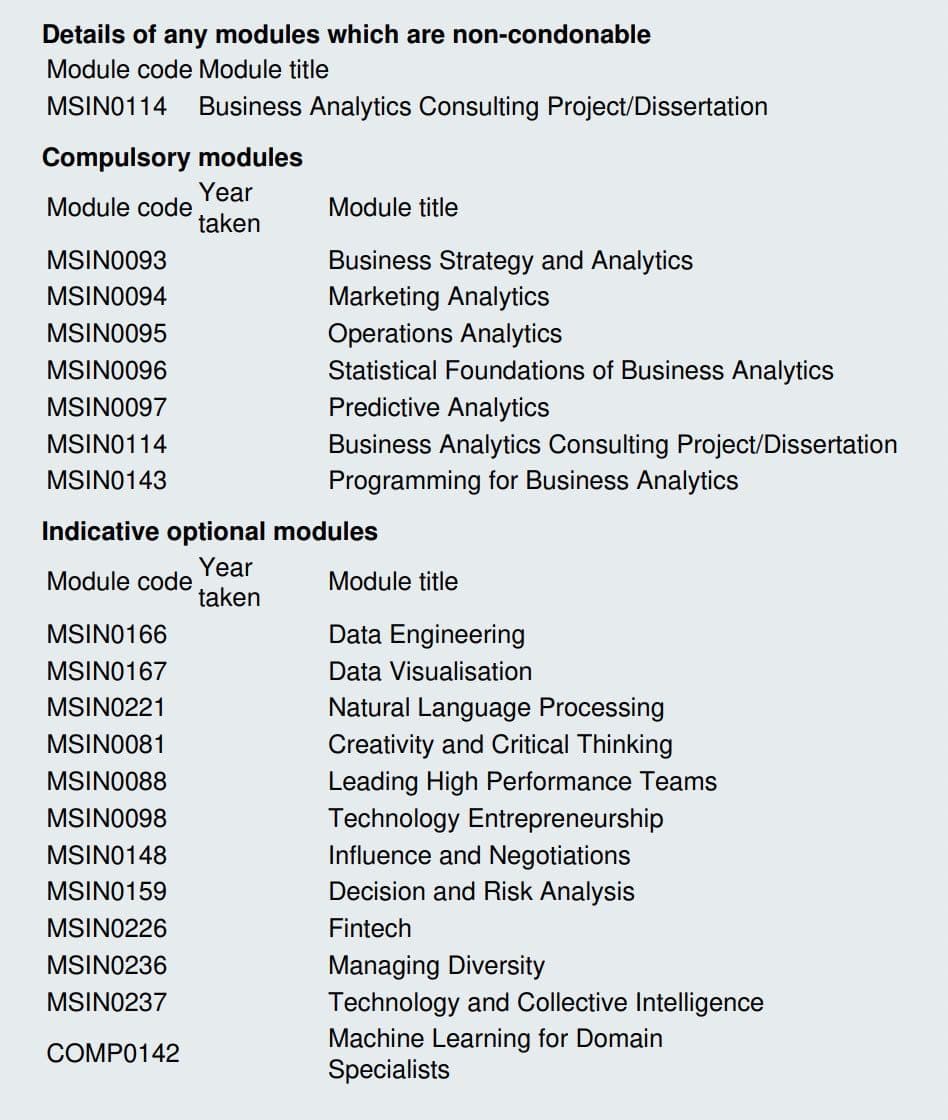Click Leading High Performance Teams title

[522, 782]
